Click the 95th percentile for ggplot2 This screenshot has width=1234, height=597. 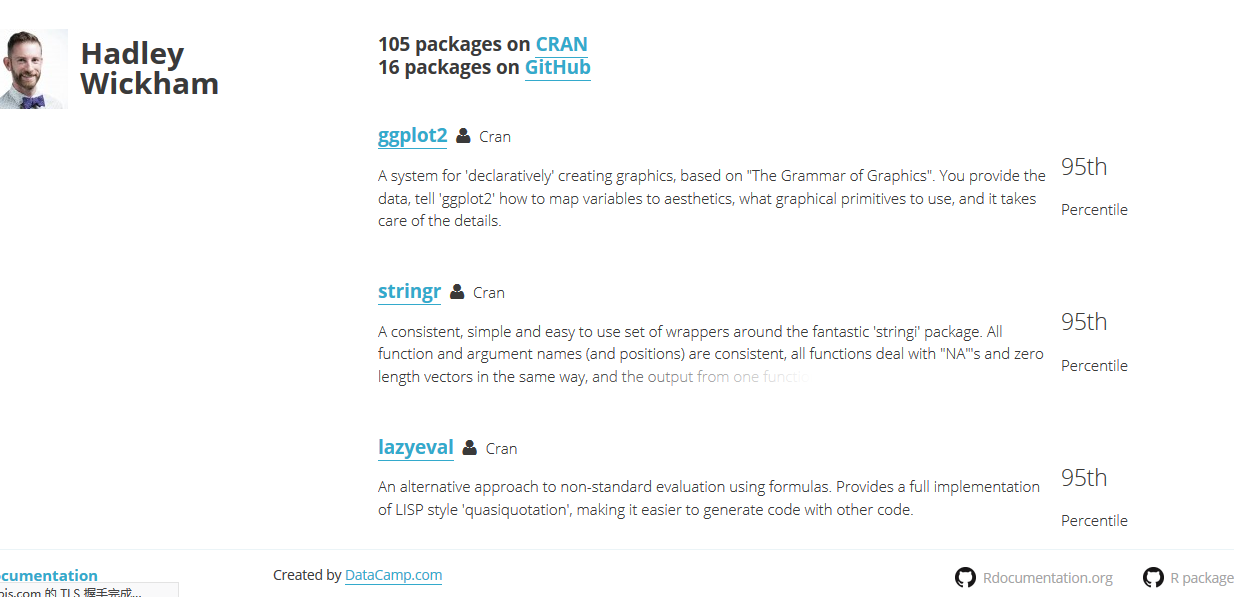pyautogui.click(x=1084, y=167)
